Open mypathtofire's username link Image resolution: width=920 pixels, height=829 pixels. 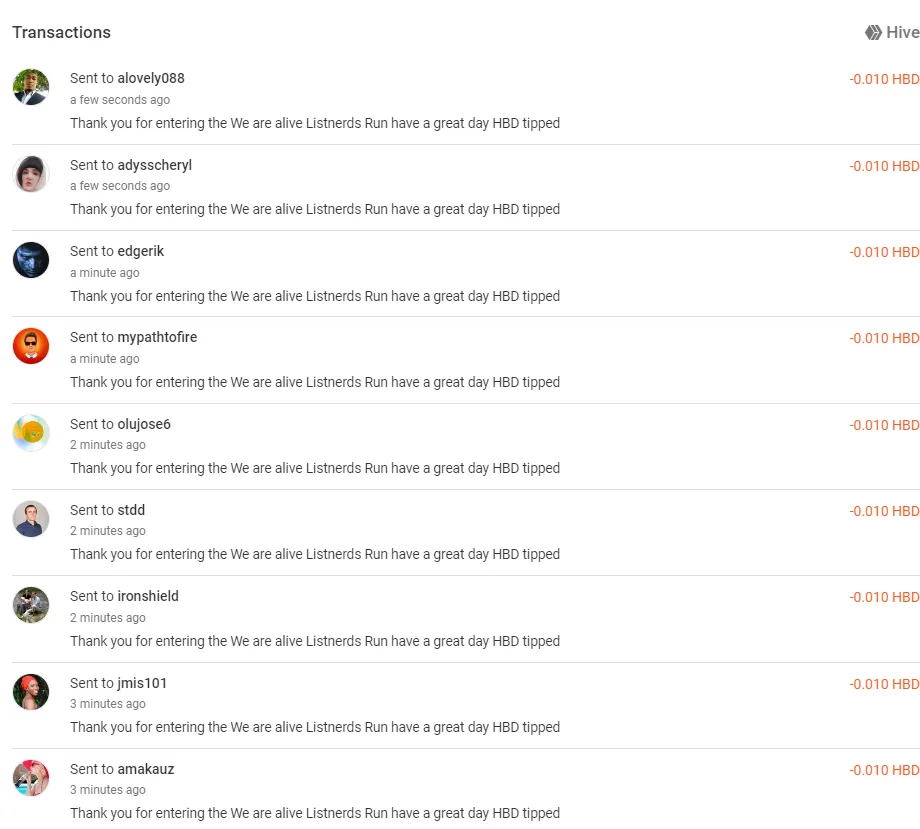coord(157,338)
